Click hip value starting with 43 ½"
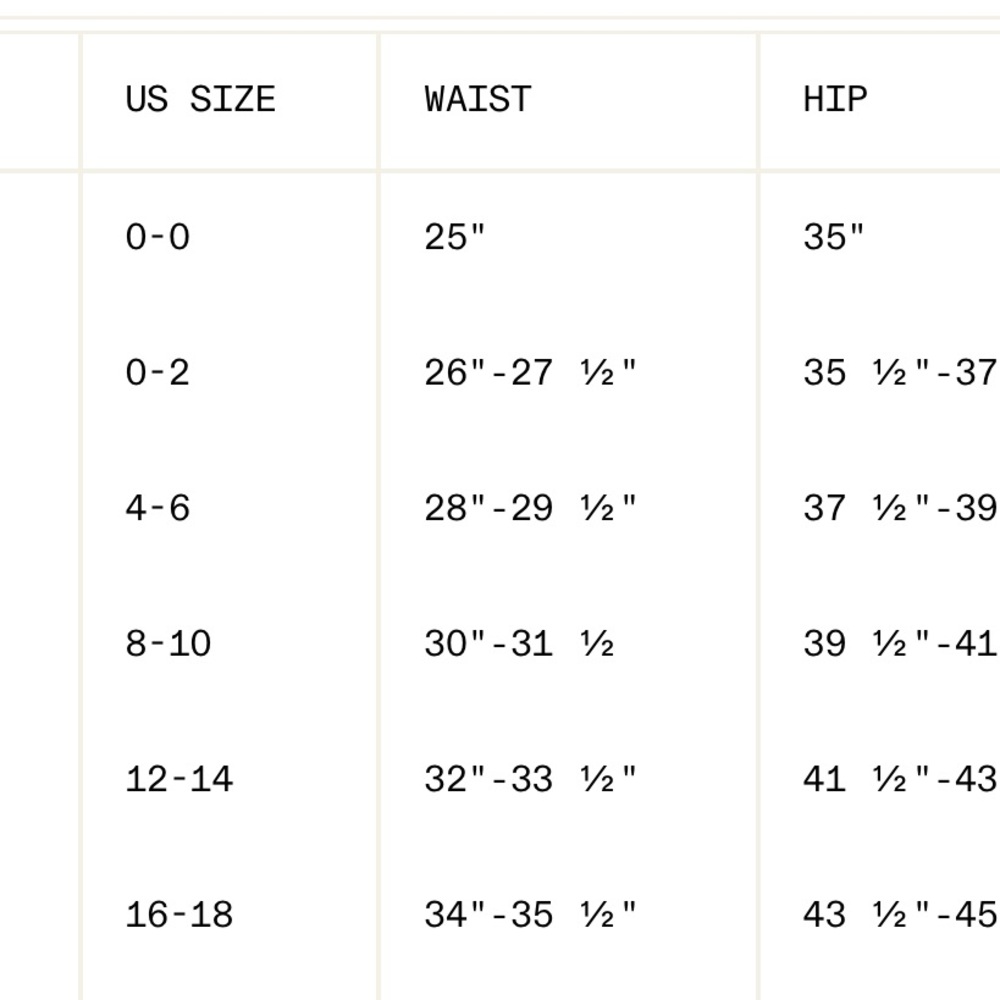 click(x=901, y=915)
